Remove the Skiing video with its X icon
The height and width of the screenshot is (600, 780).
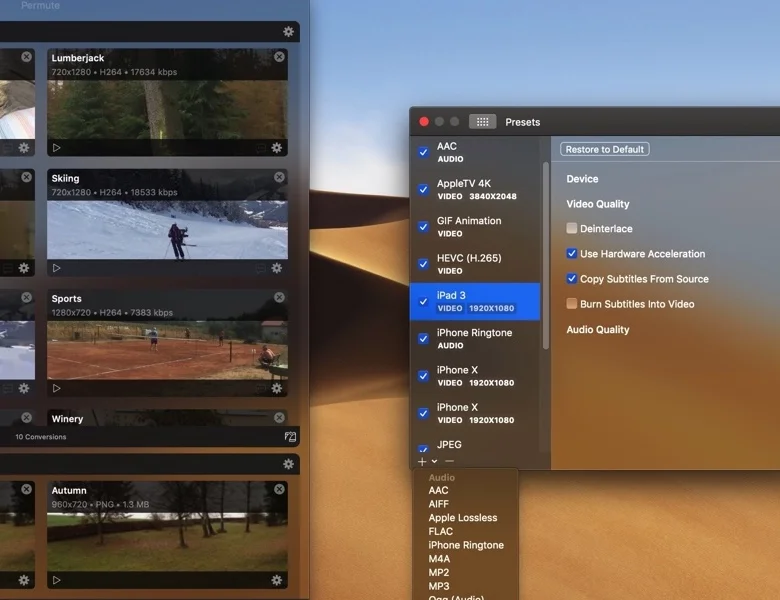[280, 177]
